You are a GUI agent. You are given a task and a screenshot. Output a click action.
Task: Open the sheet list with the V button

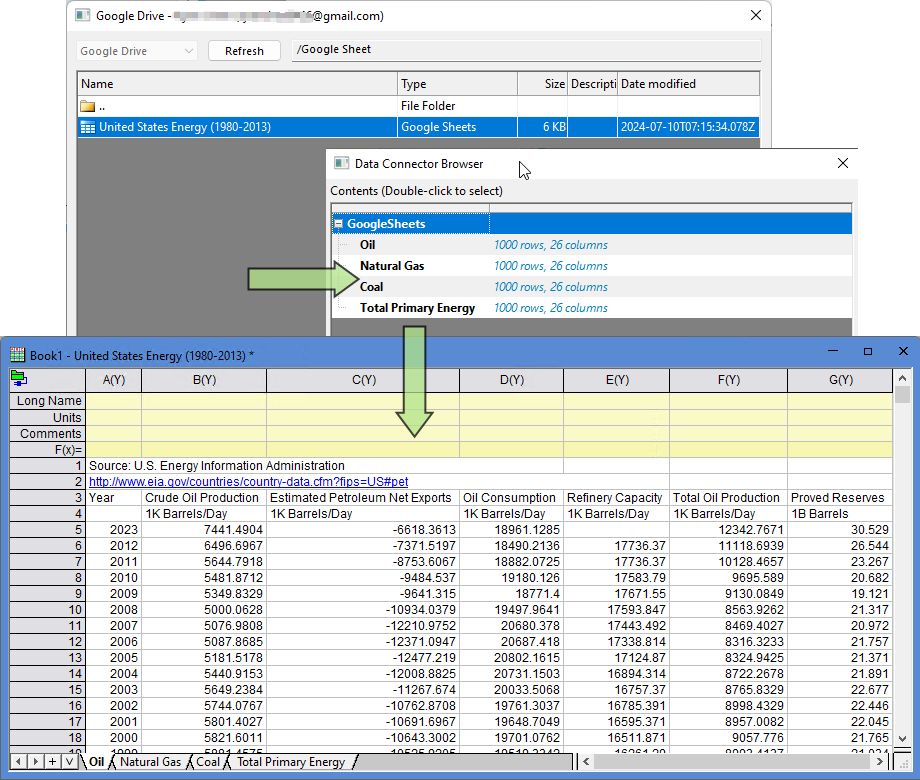click(69, 761)
